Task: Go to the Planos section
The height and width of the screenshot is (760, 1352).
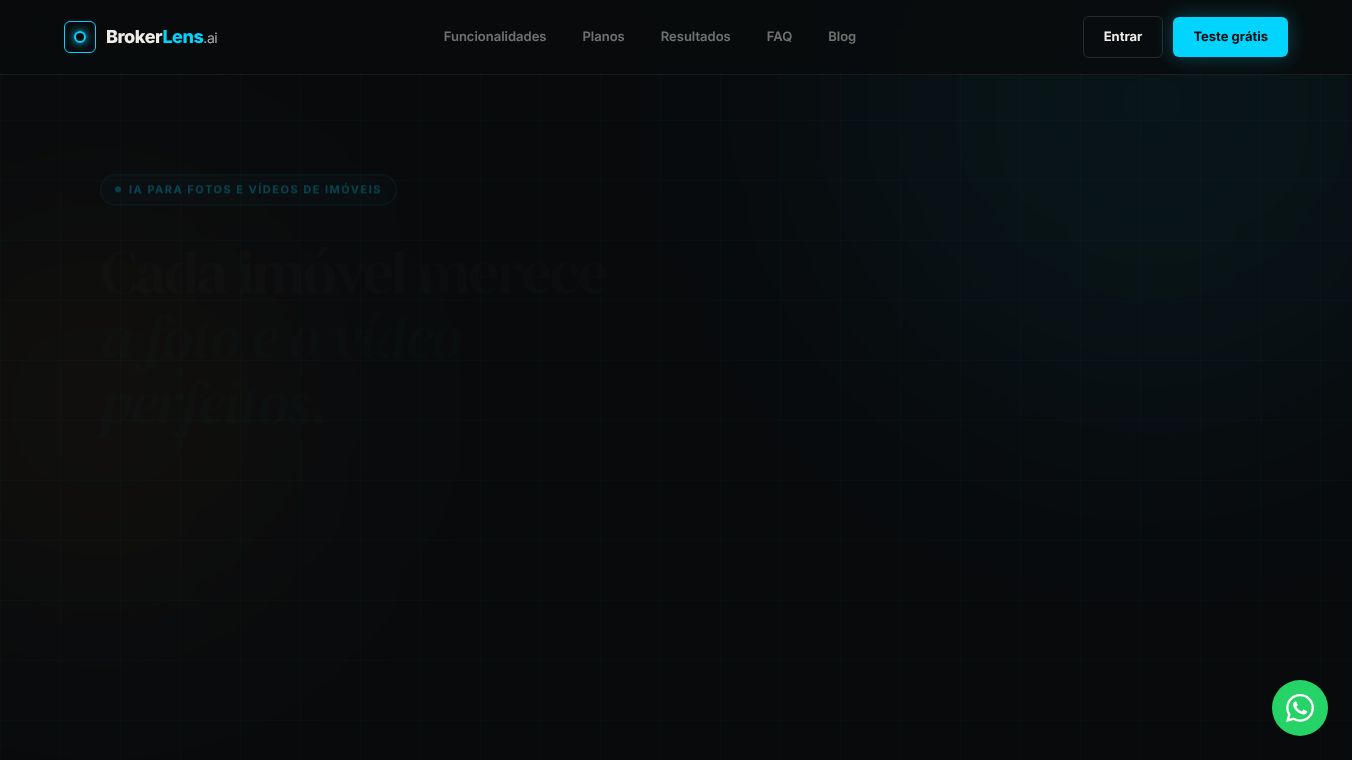Action: pyautogui.click(x=603, y=37)
